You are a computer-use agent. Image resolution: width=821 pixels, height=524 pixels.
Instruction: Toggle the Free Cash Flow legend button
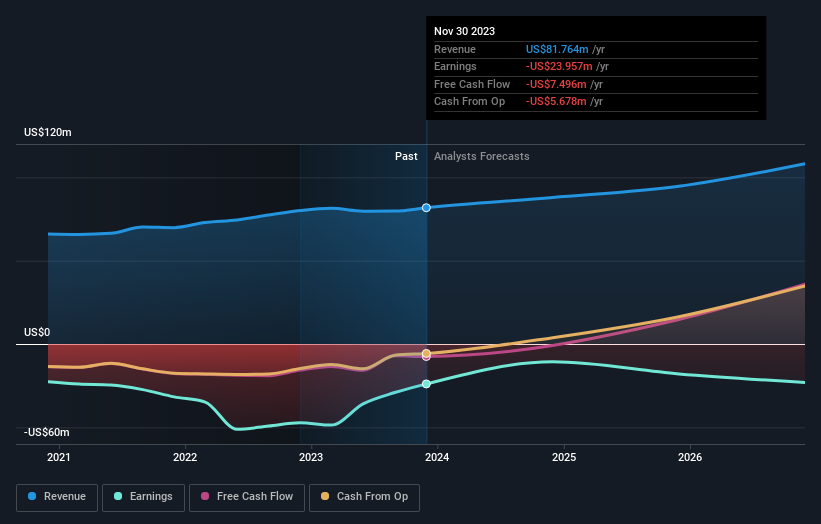coord(247,497)
